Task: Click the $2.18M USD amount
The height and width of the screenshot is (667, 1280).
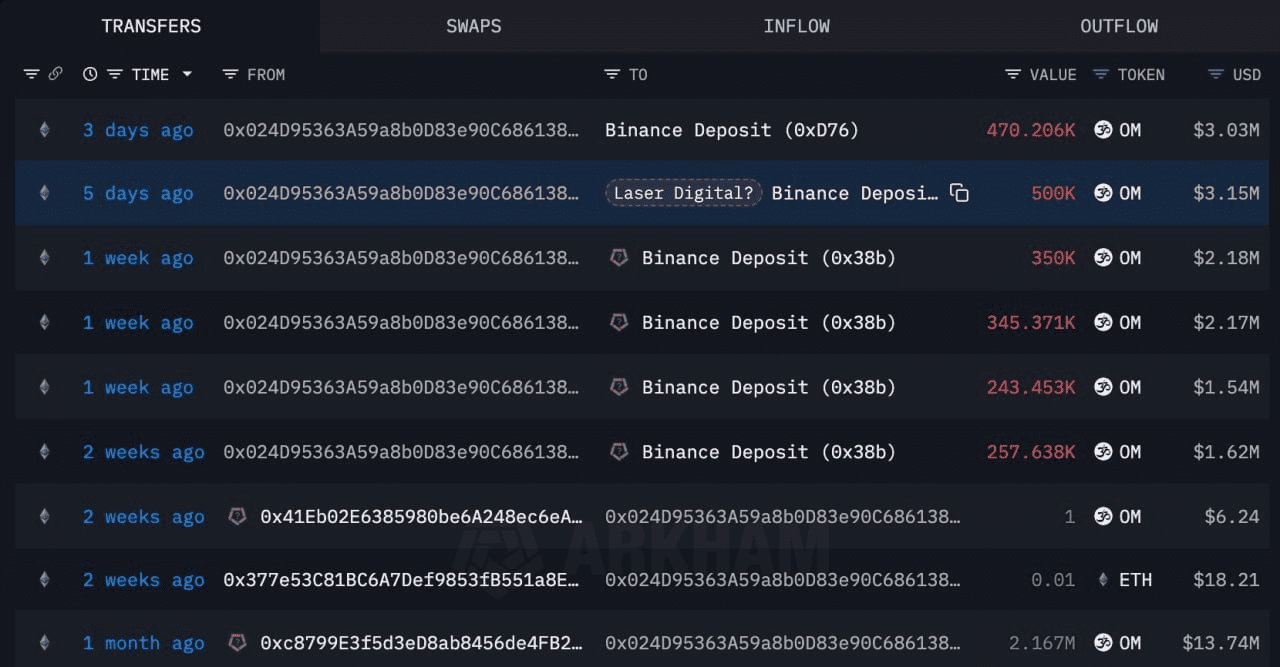Action: pyautogui.click(x=1227, y=258)
